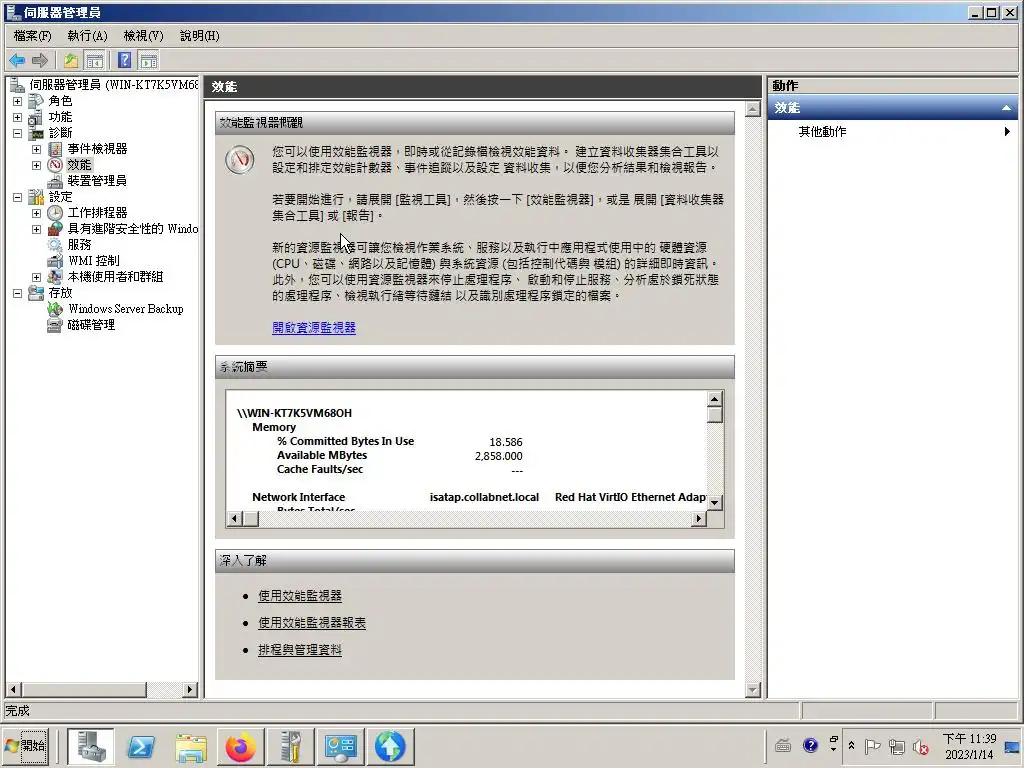The height and width of the screenshot is (768, 1024).
Task: Open the globe update taskbar icon
Action: (390, 746)
